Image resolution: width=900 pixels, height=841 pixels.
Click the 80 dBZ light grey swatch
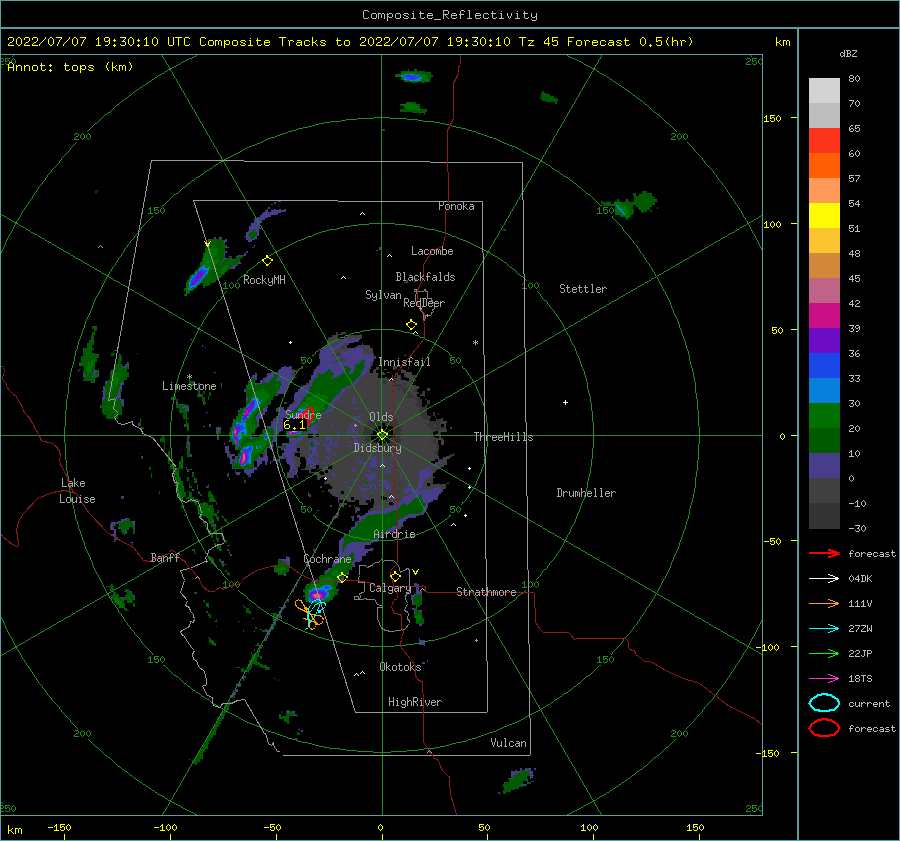coord(824,90)
